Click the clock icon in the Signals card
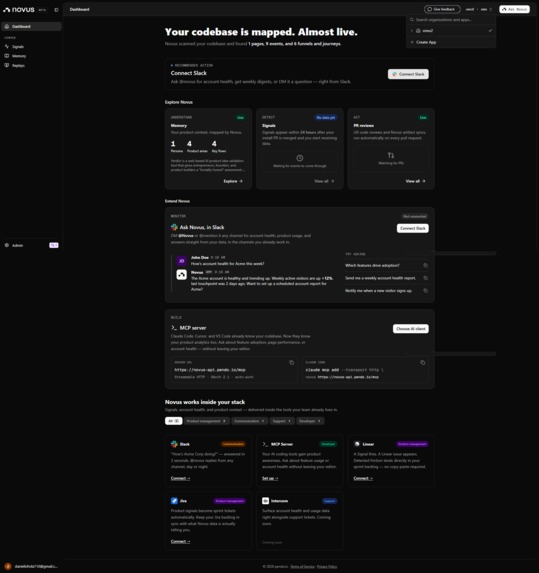The width and height of the screenshot is (539, 573). pos(300,158)
